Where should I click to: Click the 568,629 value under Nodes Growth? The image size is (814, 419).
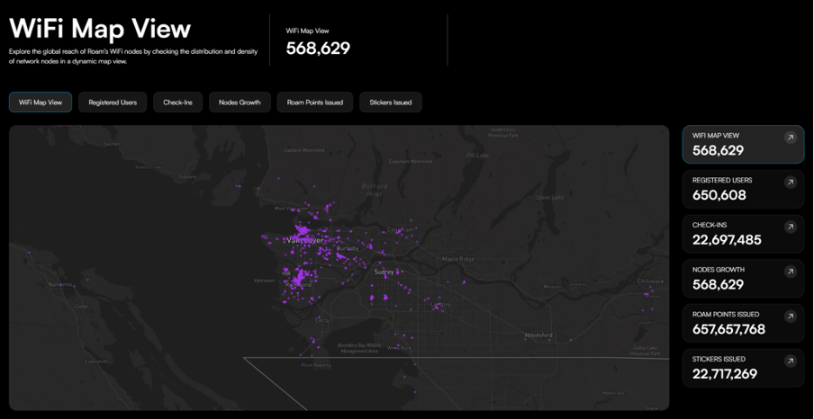[718, 285]
